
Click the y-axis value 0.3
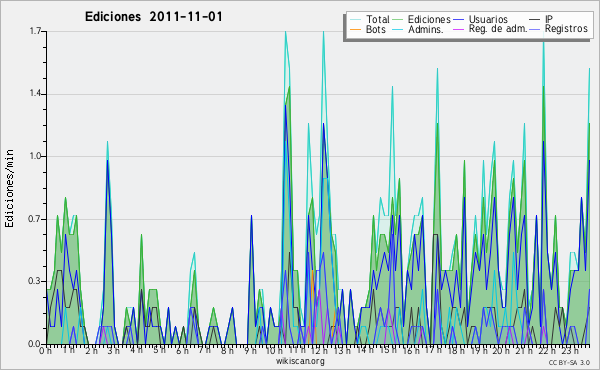pyautogui.click(x=35, y=281)
